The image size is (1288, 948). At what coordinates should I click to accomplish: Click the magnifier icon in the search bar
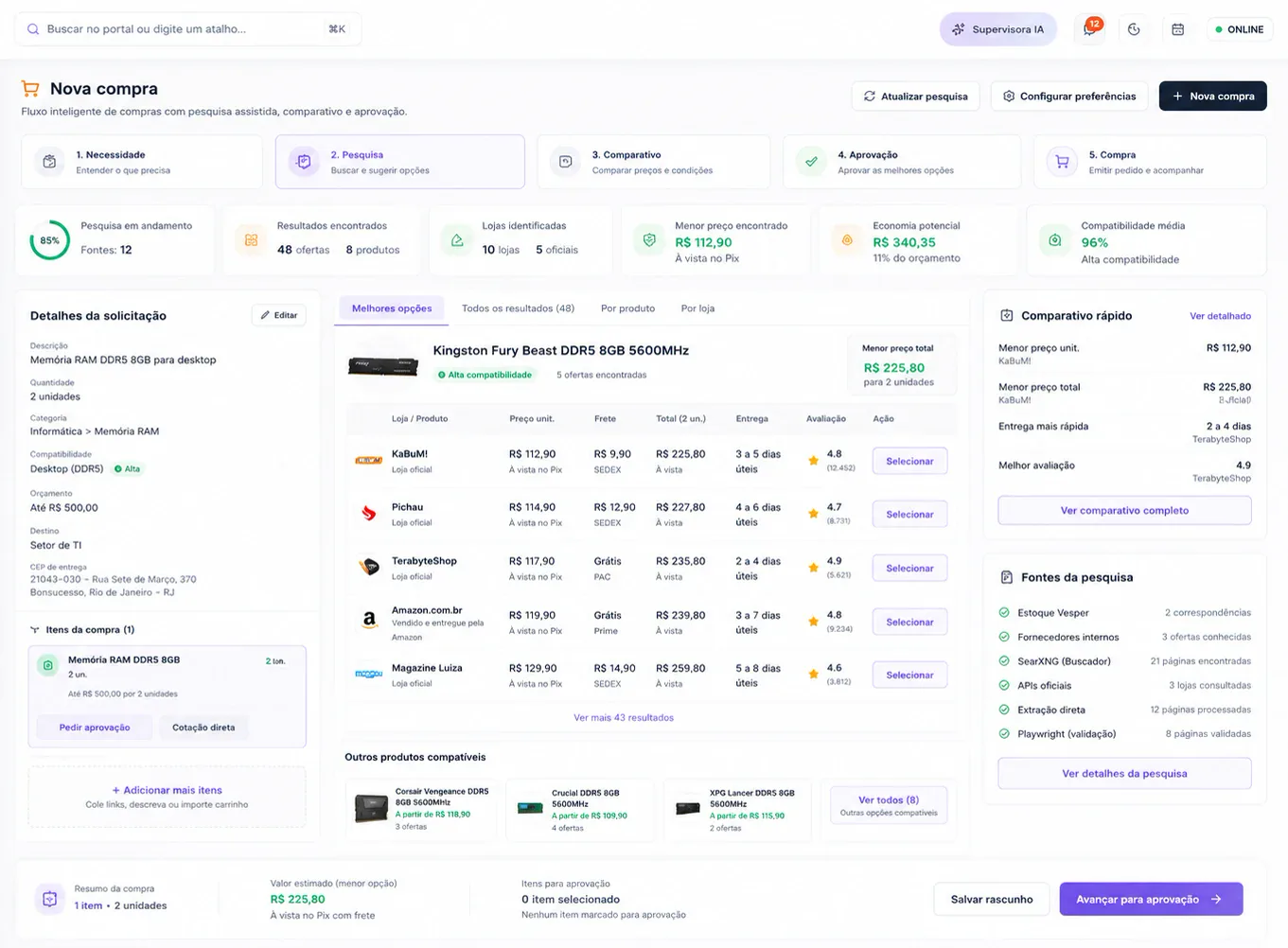33,29
